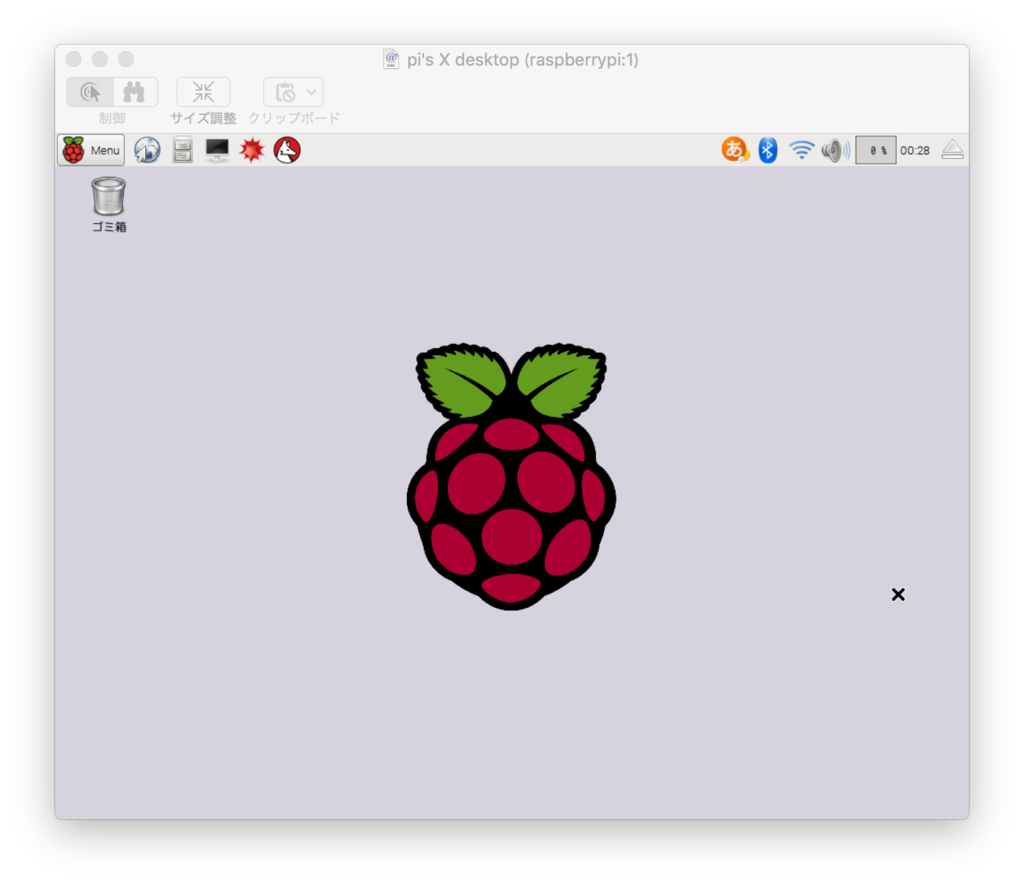
Task: Click the Japanese input method あ icon
Action: (735, 150)
